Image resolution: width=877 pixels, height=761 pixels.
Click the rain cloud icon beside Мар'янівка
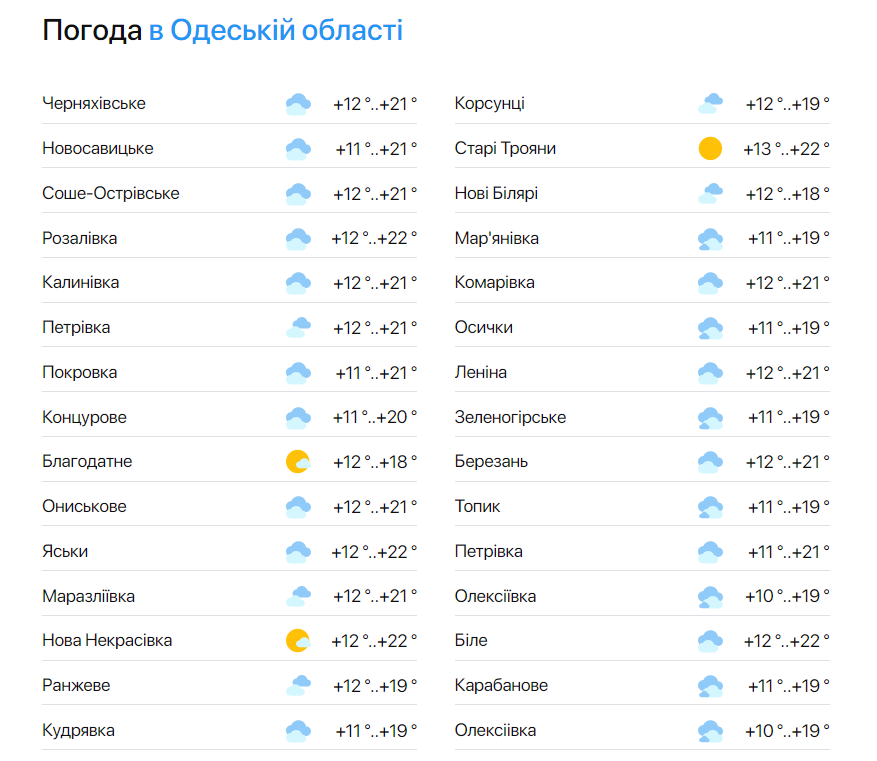710,239
